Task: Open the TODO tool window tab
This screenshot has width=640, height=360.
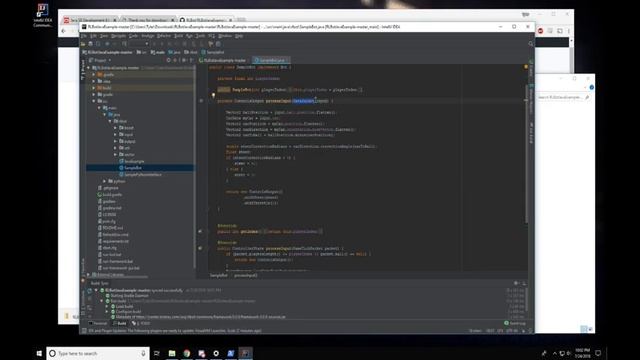Action: 141,323
